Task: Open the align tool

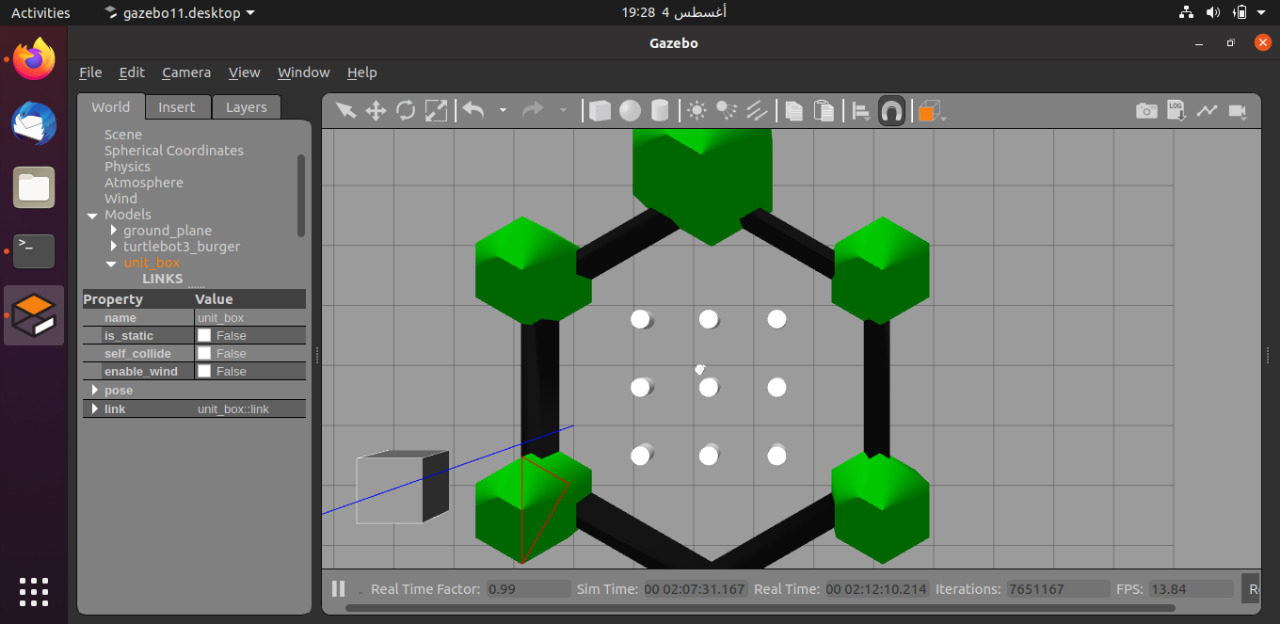Action: (x=861, y=111)
